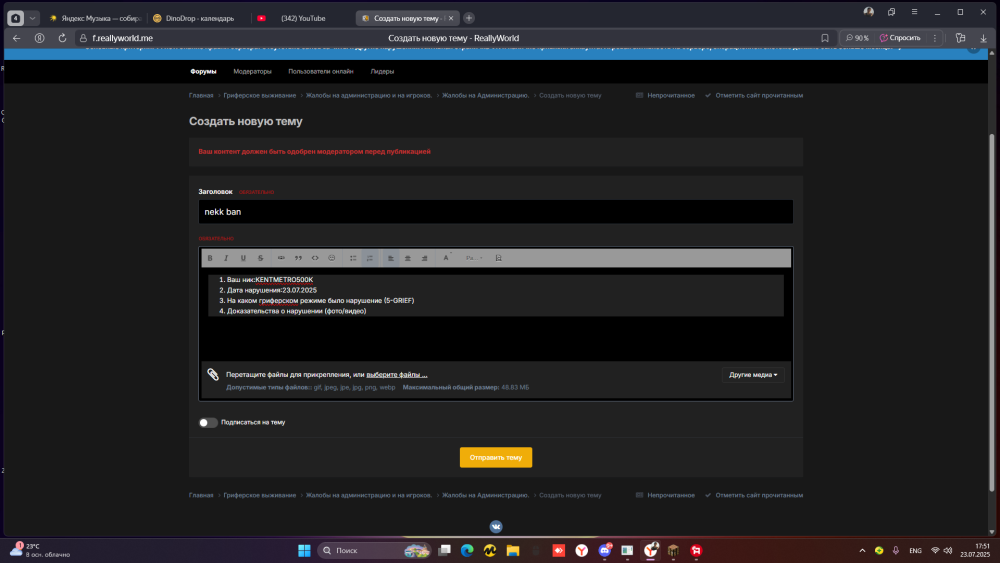Click the ENG language indicator
The height and width of the screenshot is (563, 1000).
[x=915, y=550]
